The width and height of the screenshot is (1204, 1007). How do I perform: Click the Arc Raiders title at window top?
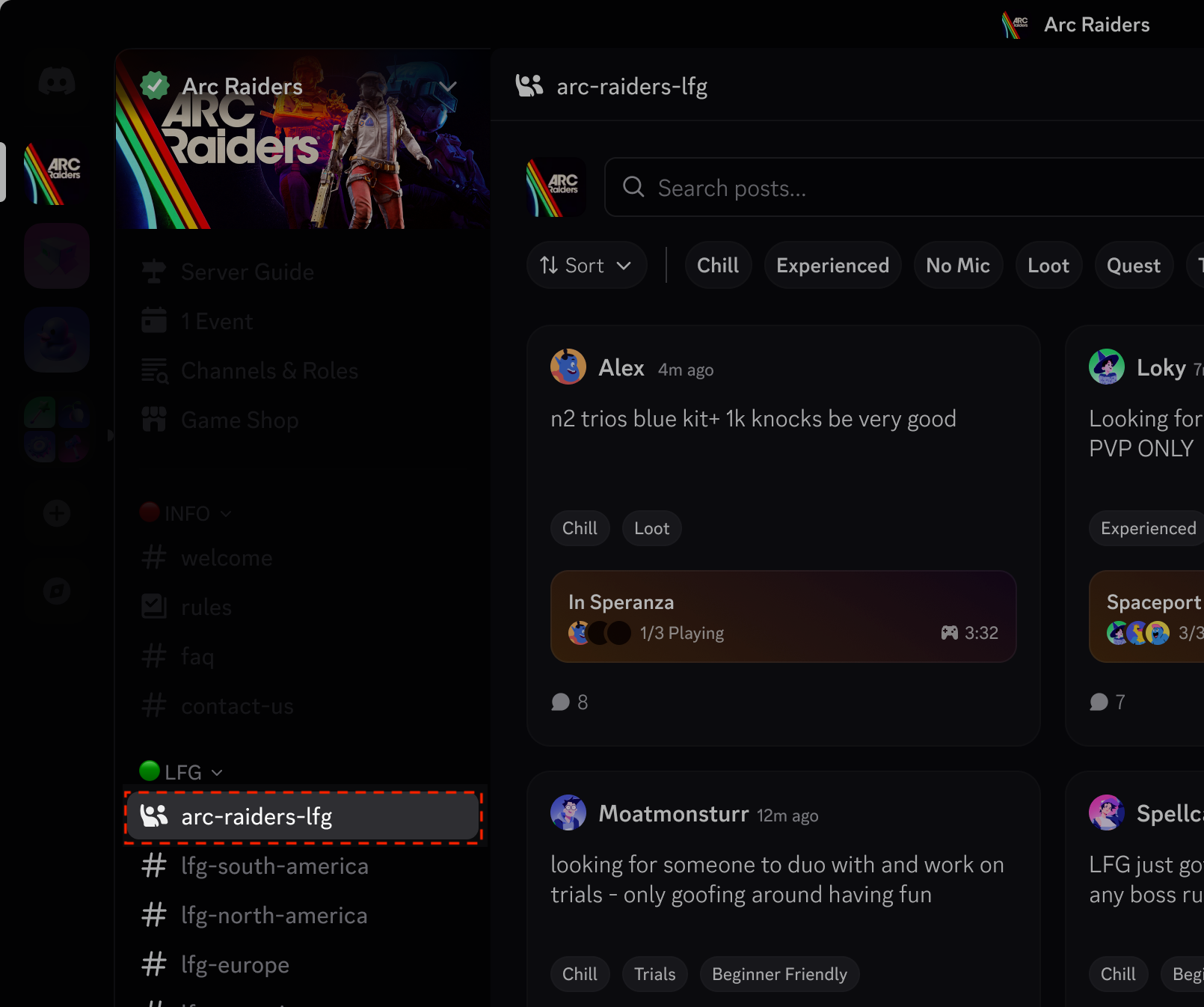coord(1096,25)
